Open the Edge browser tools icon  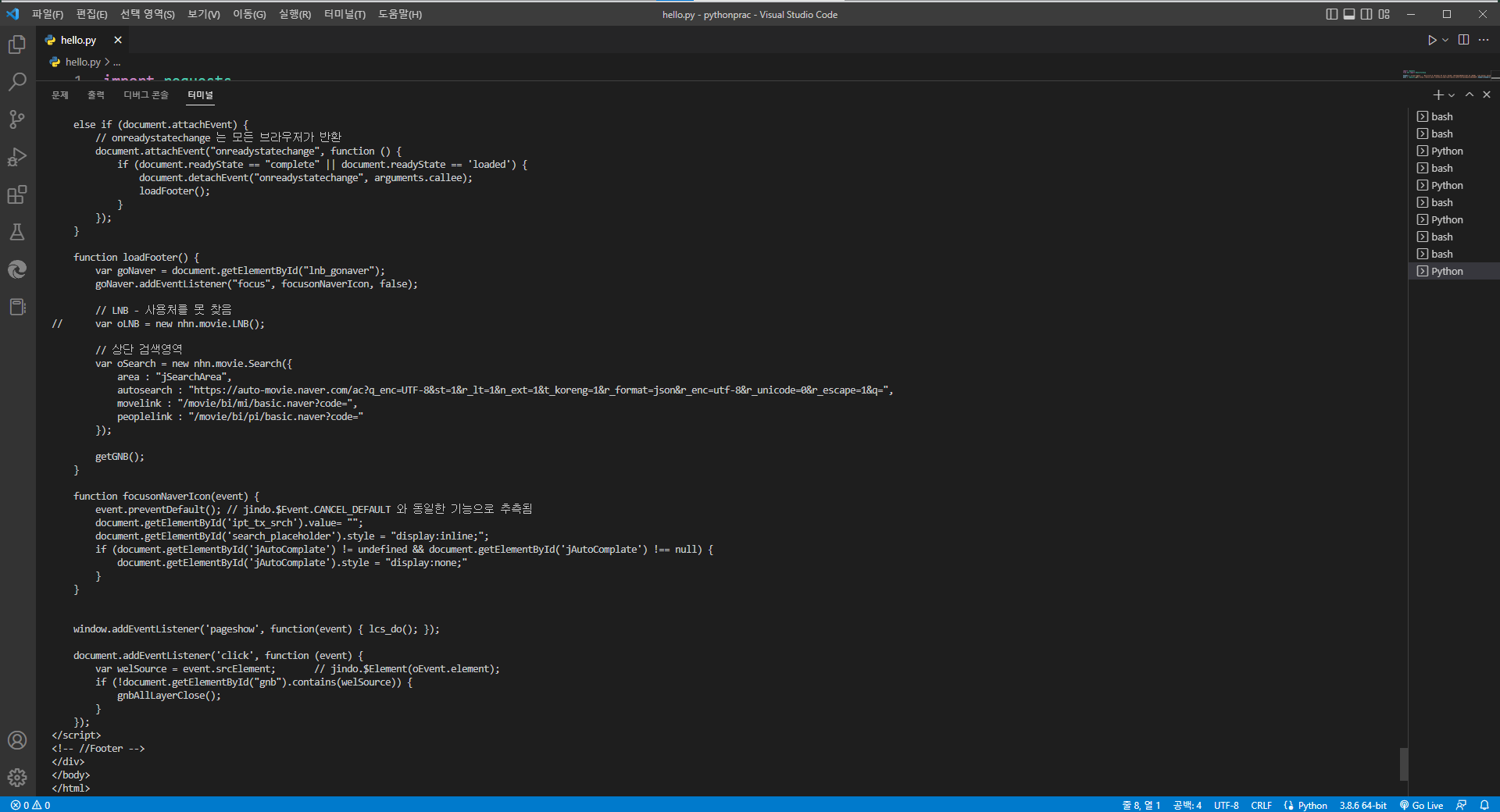tap(17, 269)
